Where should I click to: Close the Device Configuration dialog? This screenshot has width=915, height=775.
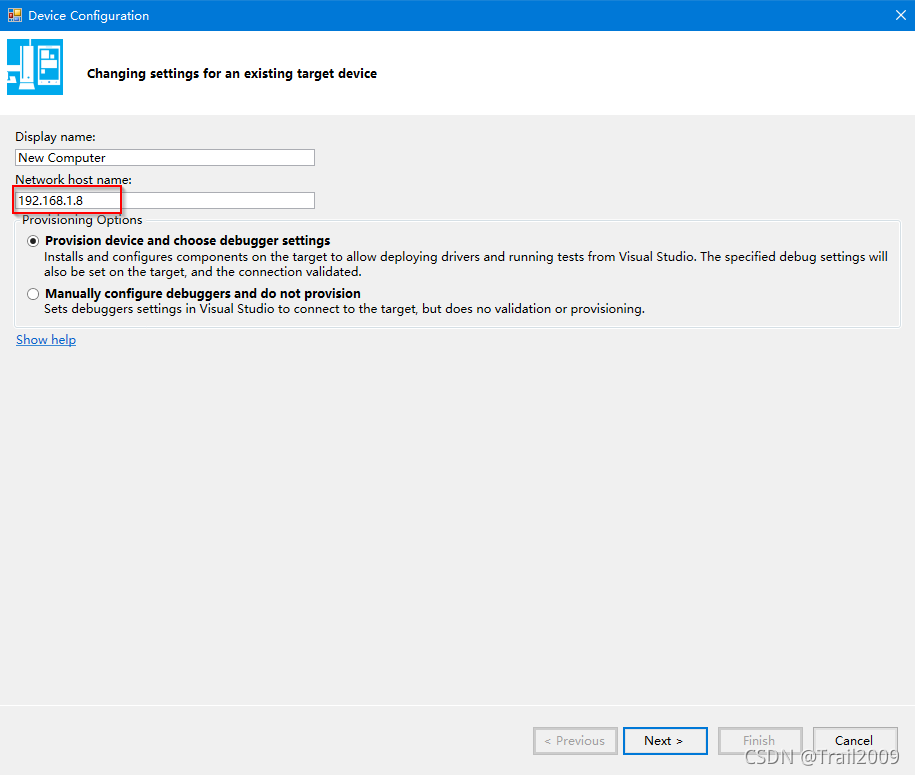click(x=900, y=15)
